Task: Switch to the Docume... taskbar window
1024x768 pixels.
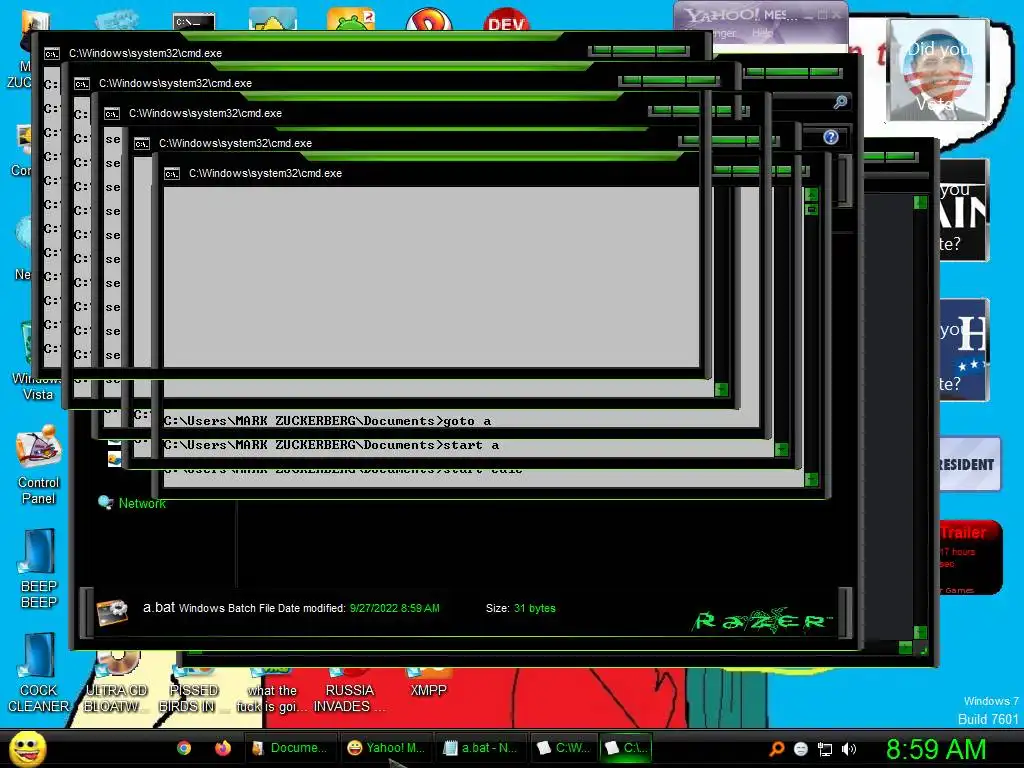Action: pos(290,748)
